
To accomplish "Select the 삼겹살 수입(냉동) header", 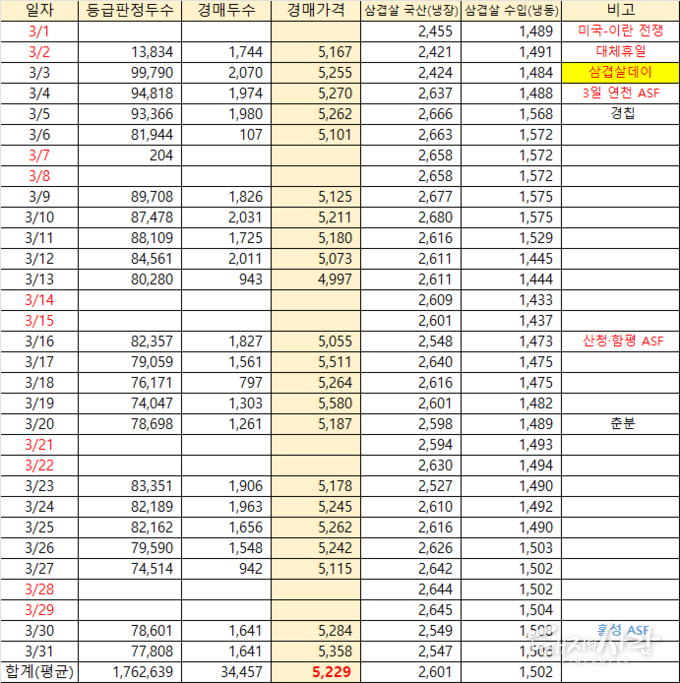I will (x=510, y=10).
